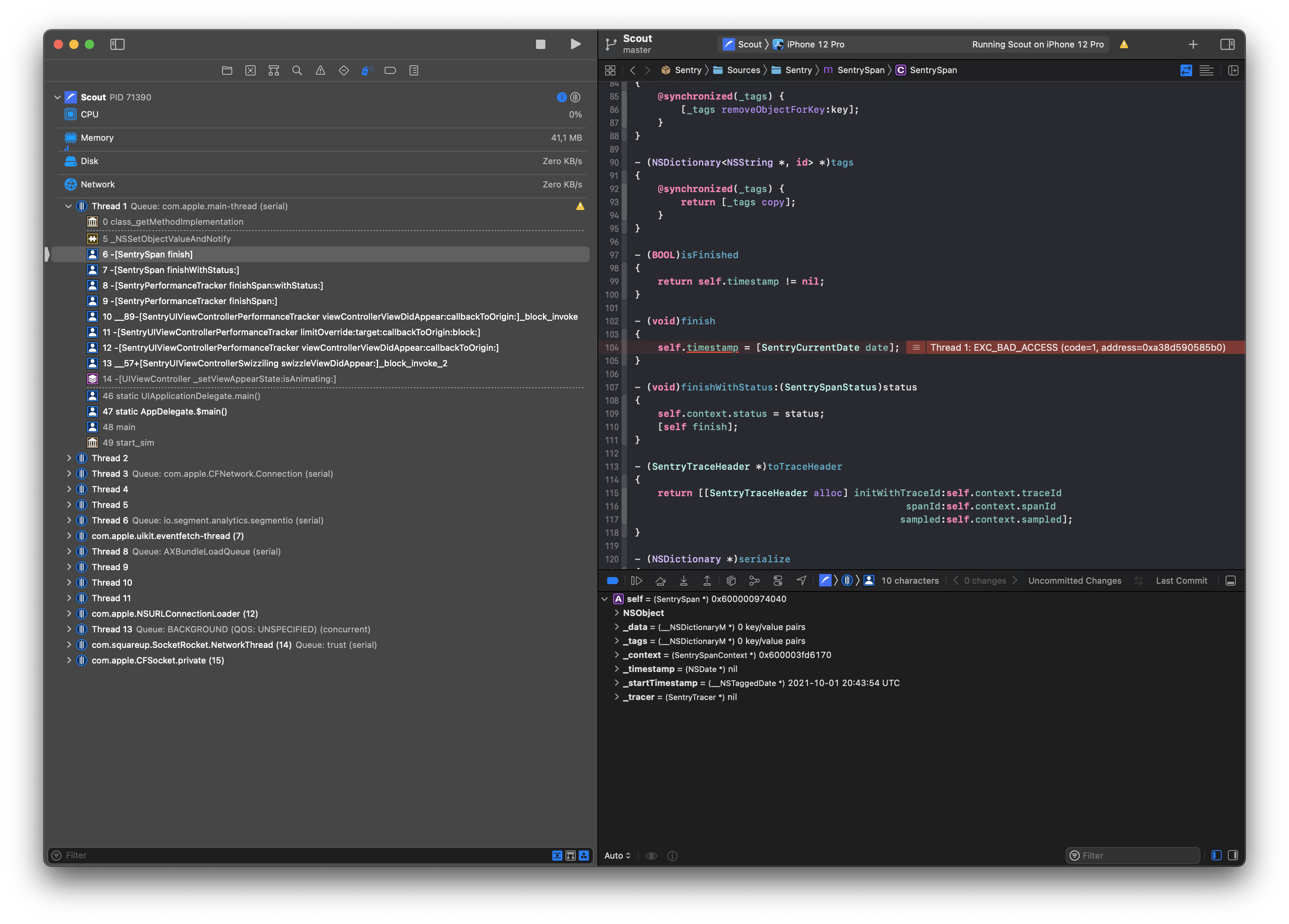Click the Step Into icon in debug bar
This screenshot has width=1289, height=924.
[x=684, y=580]
